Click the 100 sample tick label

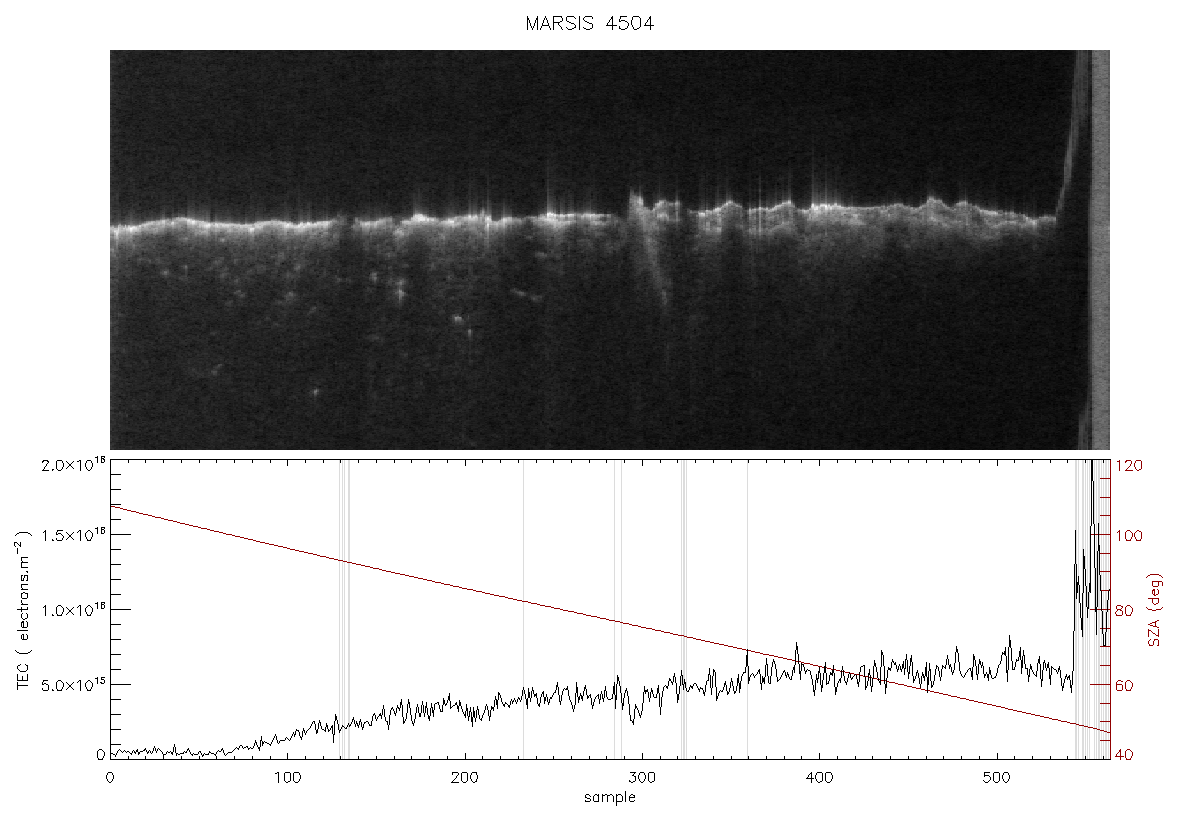[x=287, y=777]
